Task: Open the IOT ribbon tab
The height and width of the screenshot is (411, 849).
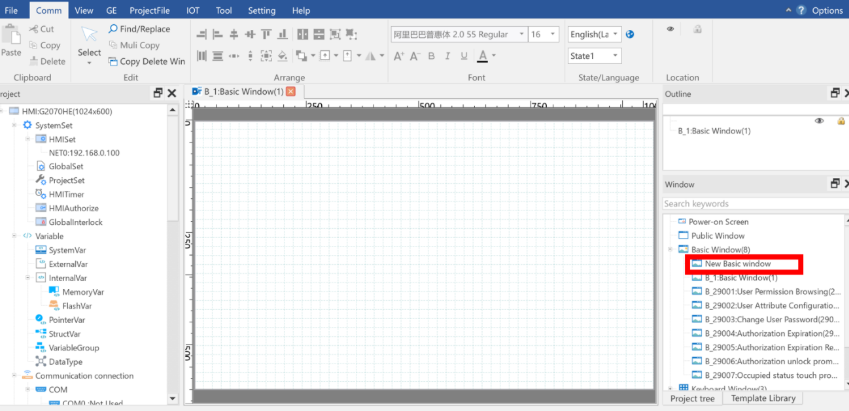Action: [x=193, y=10]
